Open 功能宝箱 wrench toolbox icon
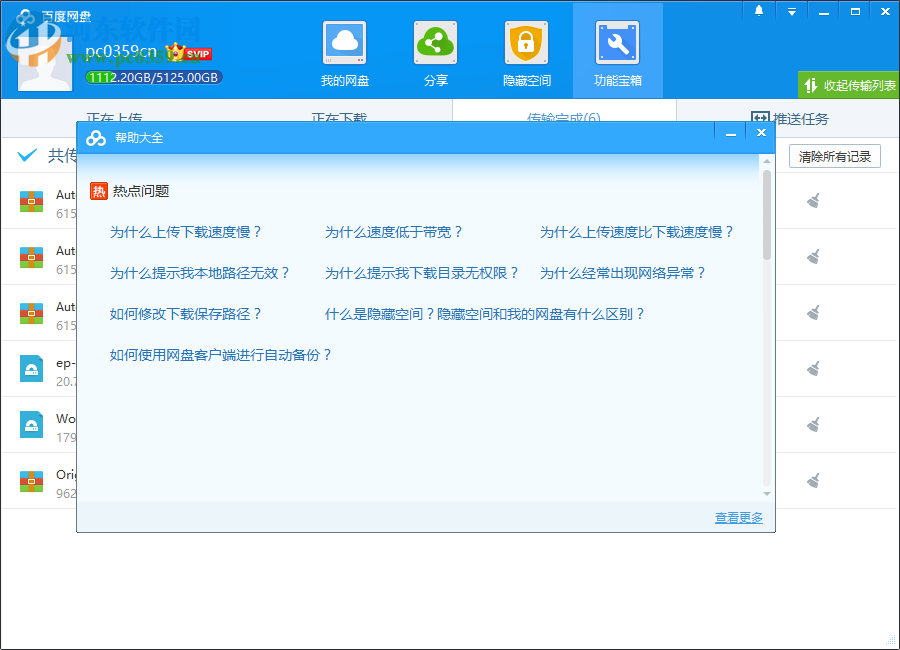 pos(618,43)
